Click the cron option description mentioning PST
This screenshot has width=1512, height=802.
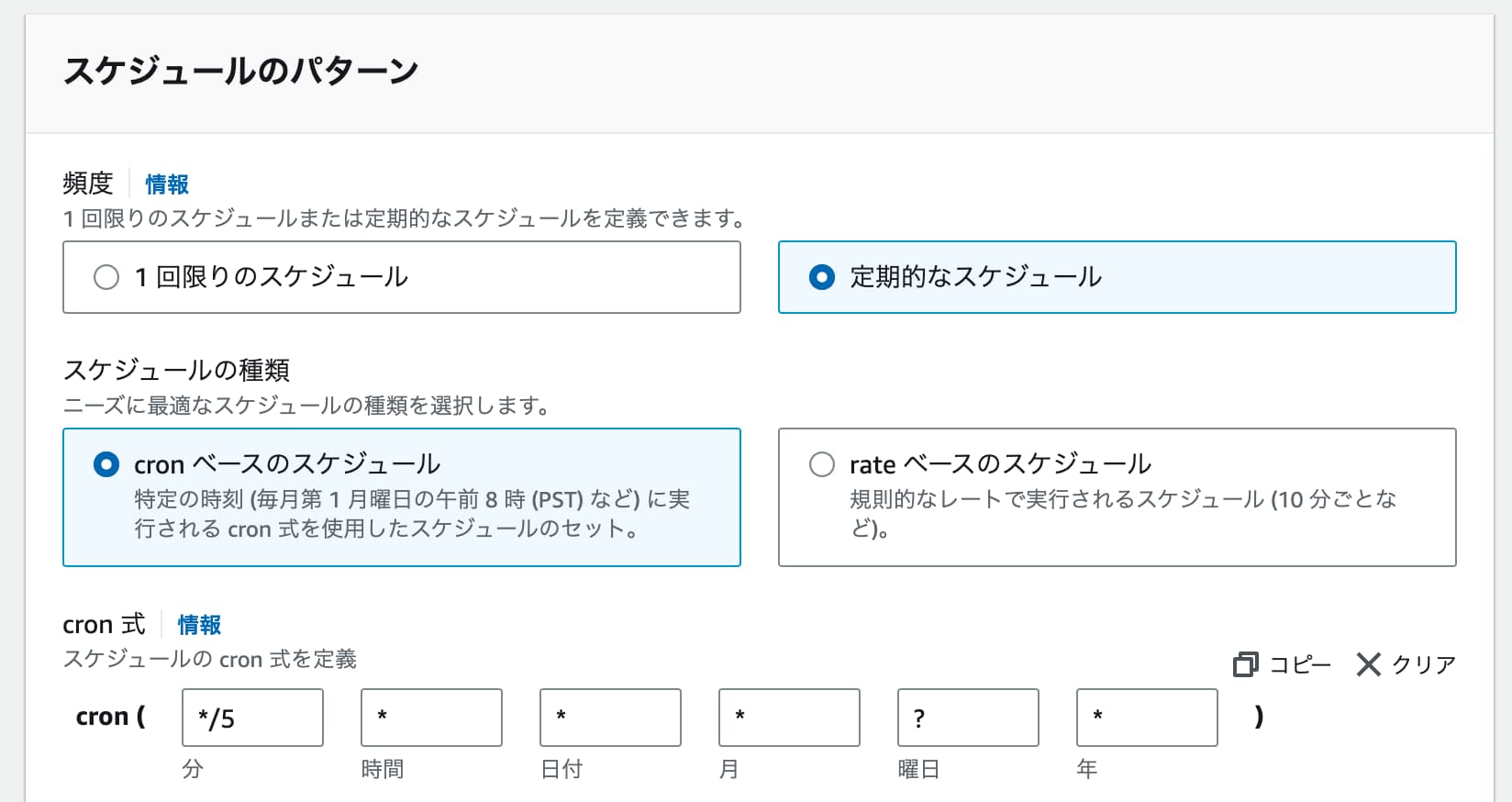tap(412, 514)
